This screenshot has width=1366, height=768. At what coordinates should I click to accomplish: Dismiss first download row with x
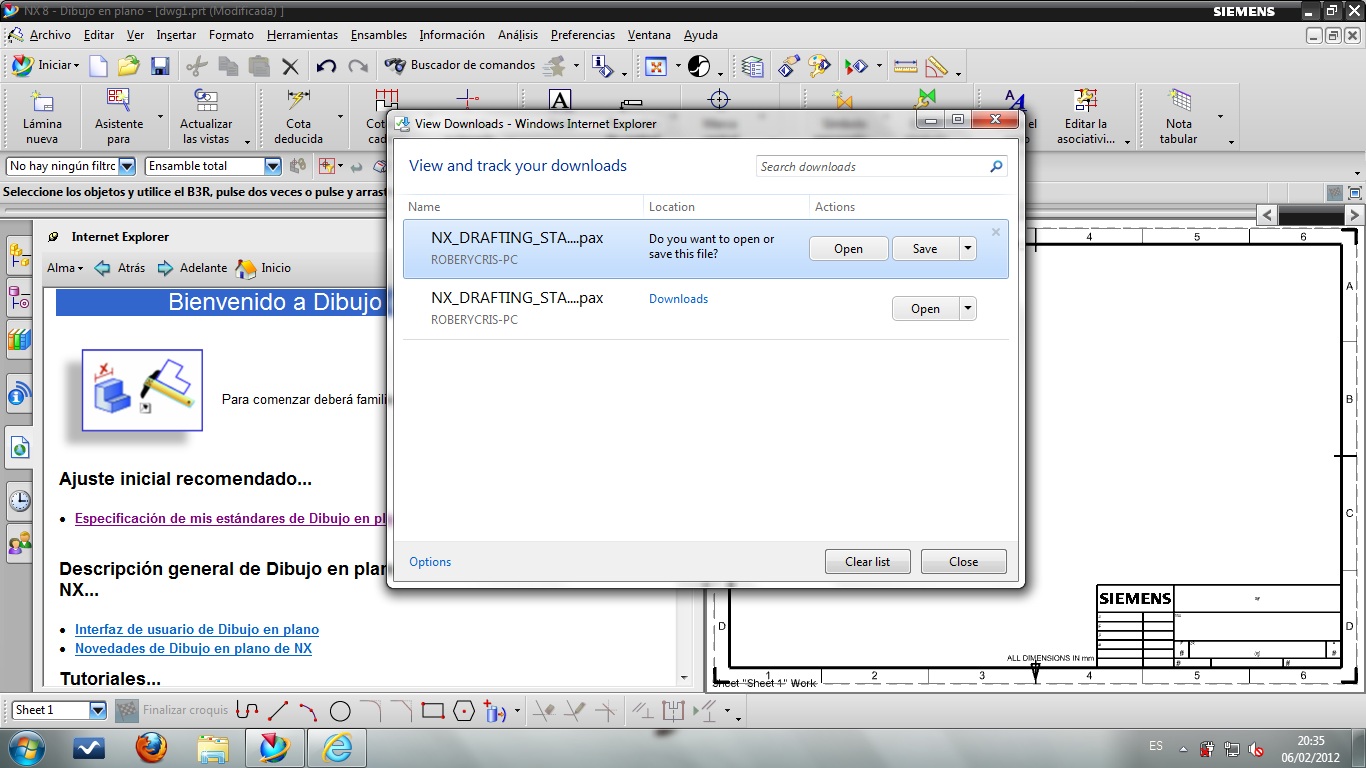[x=996, y=232]
